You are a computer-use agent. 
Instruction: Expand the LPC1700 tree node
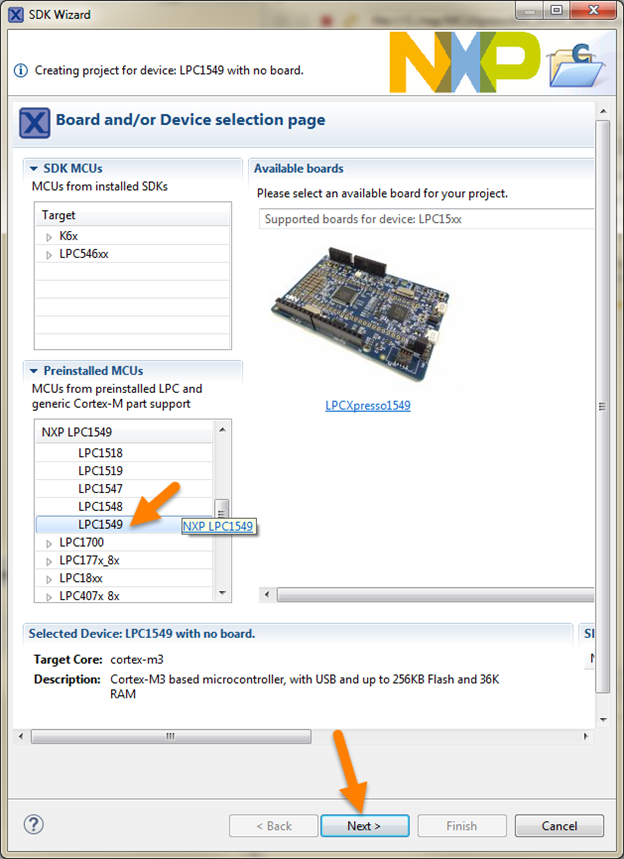pos(49,543)
